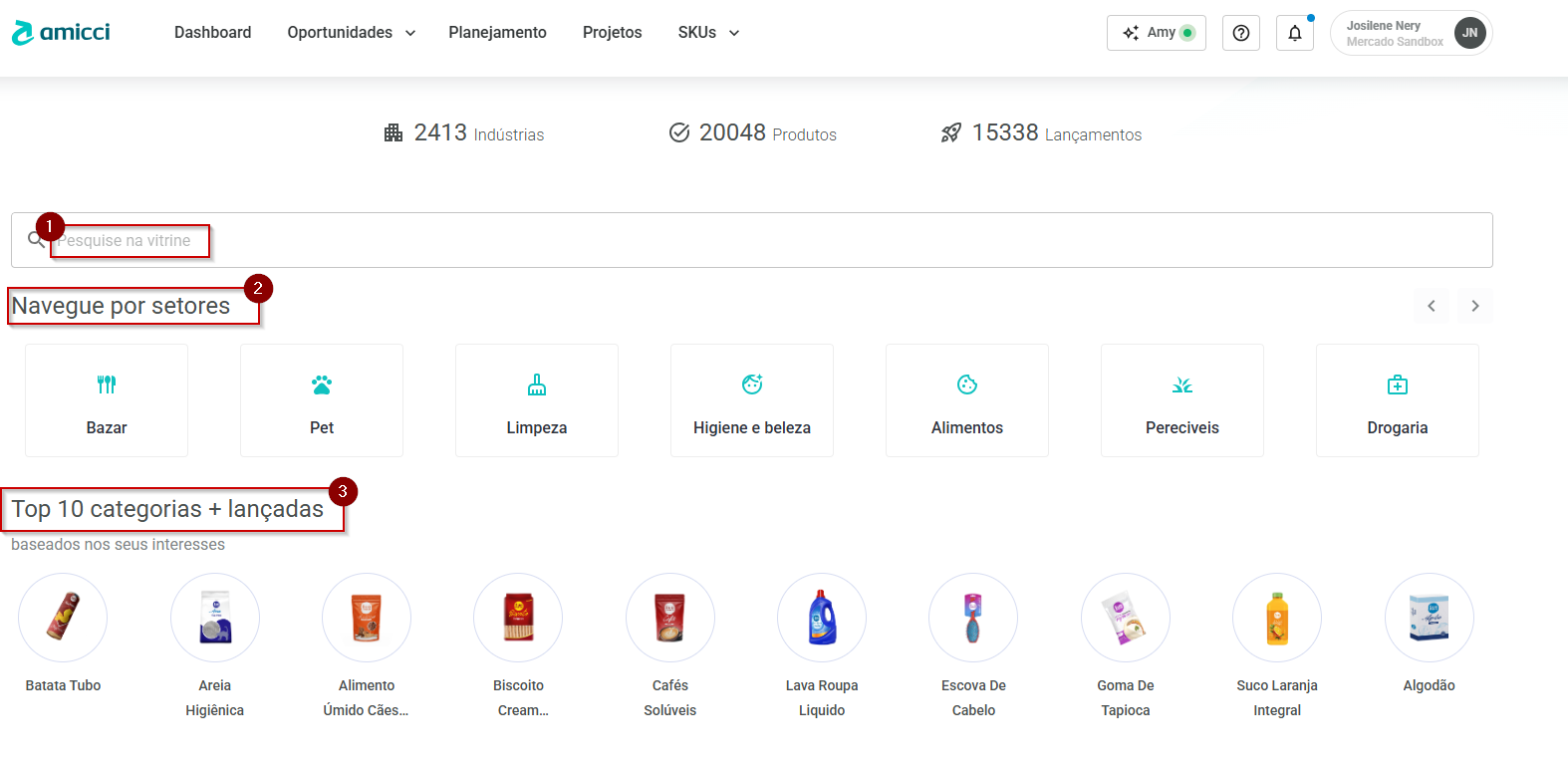Screen dimensions: 1568x768
Task: Go to the Dashboard menu item
Action: click(212, 33)
